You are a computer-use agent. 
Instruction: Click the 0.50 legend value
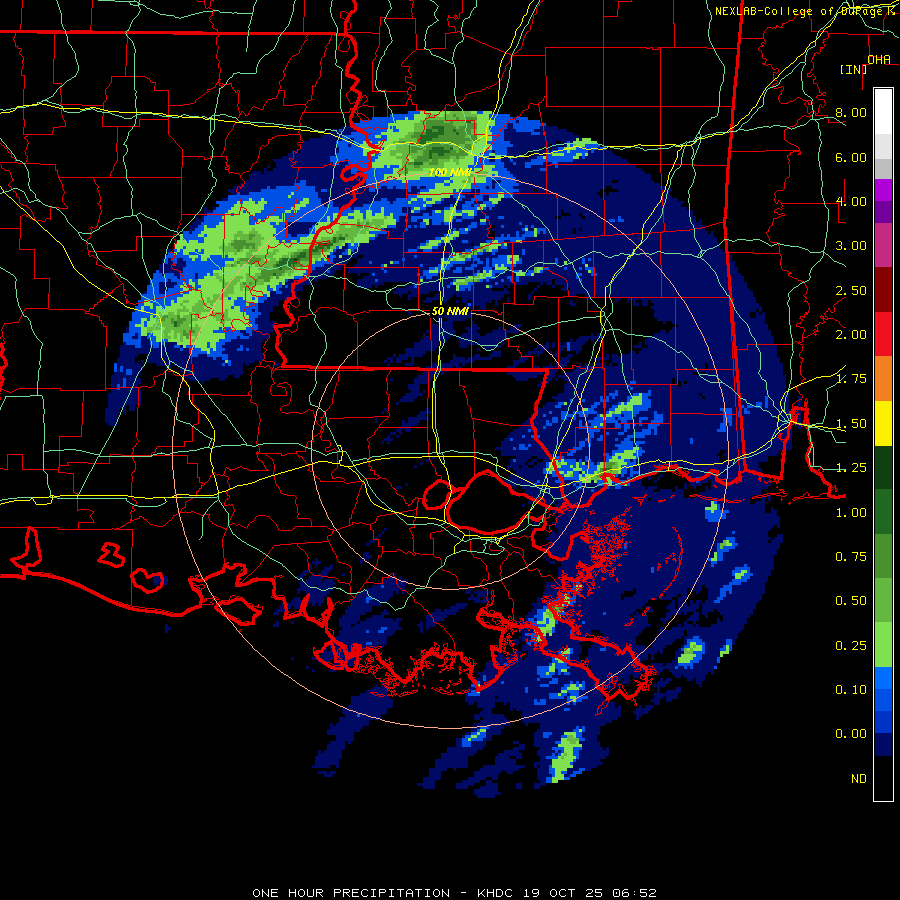851,601
